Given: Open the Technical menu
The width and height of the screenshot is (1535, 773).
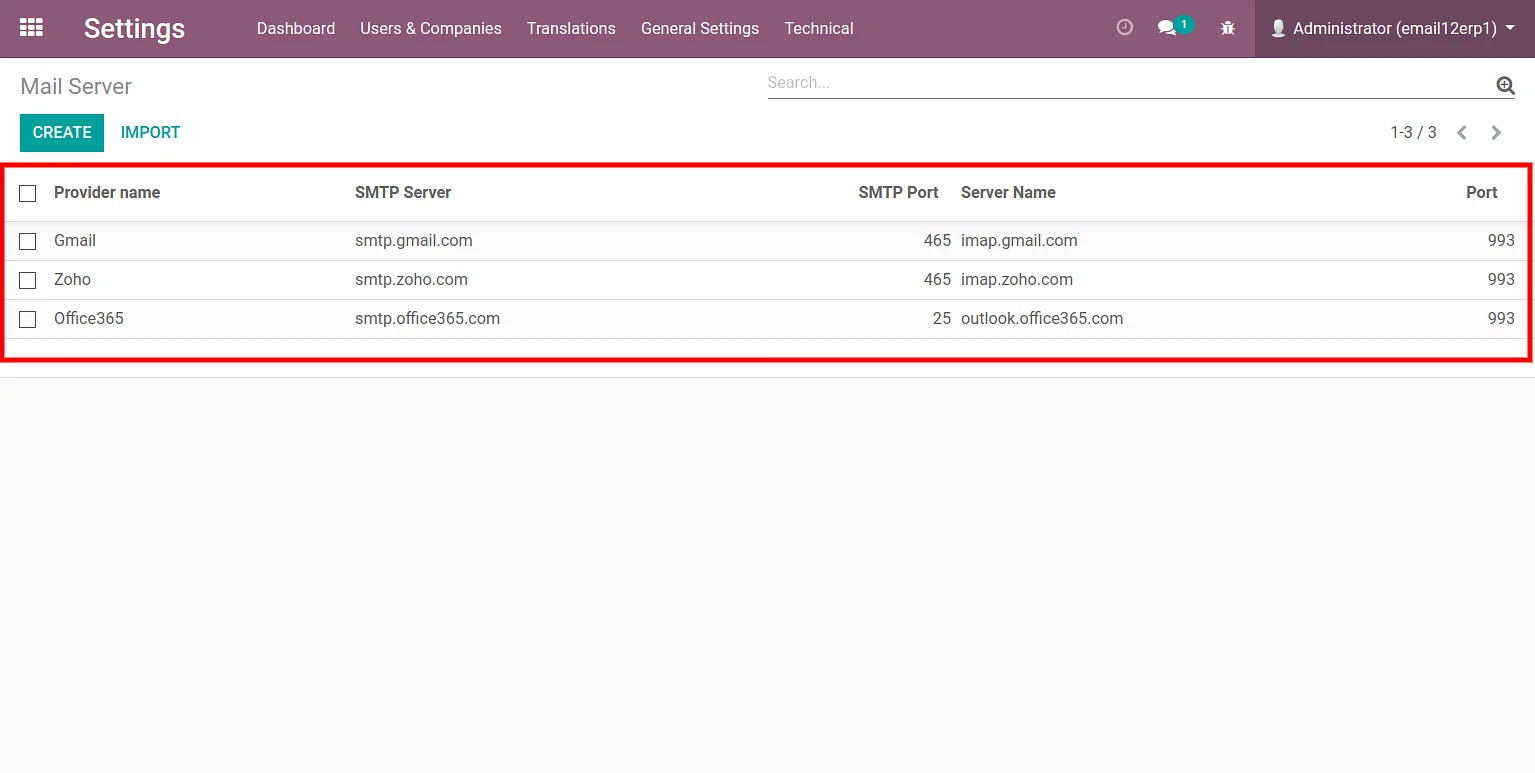Looking at the screenshot, I should tap(818, 28).
